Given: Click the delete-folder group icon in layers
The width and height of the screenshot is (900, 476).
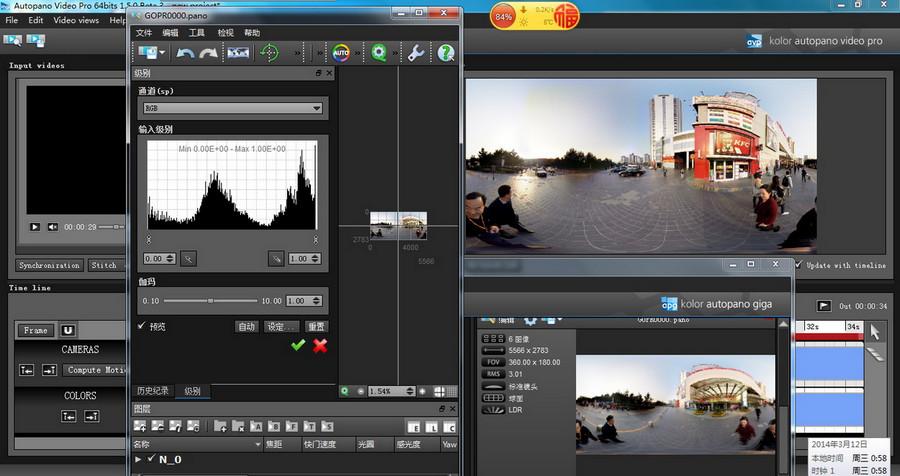Looking at the screenshot, I should pos(238,426).
